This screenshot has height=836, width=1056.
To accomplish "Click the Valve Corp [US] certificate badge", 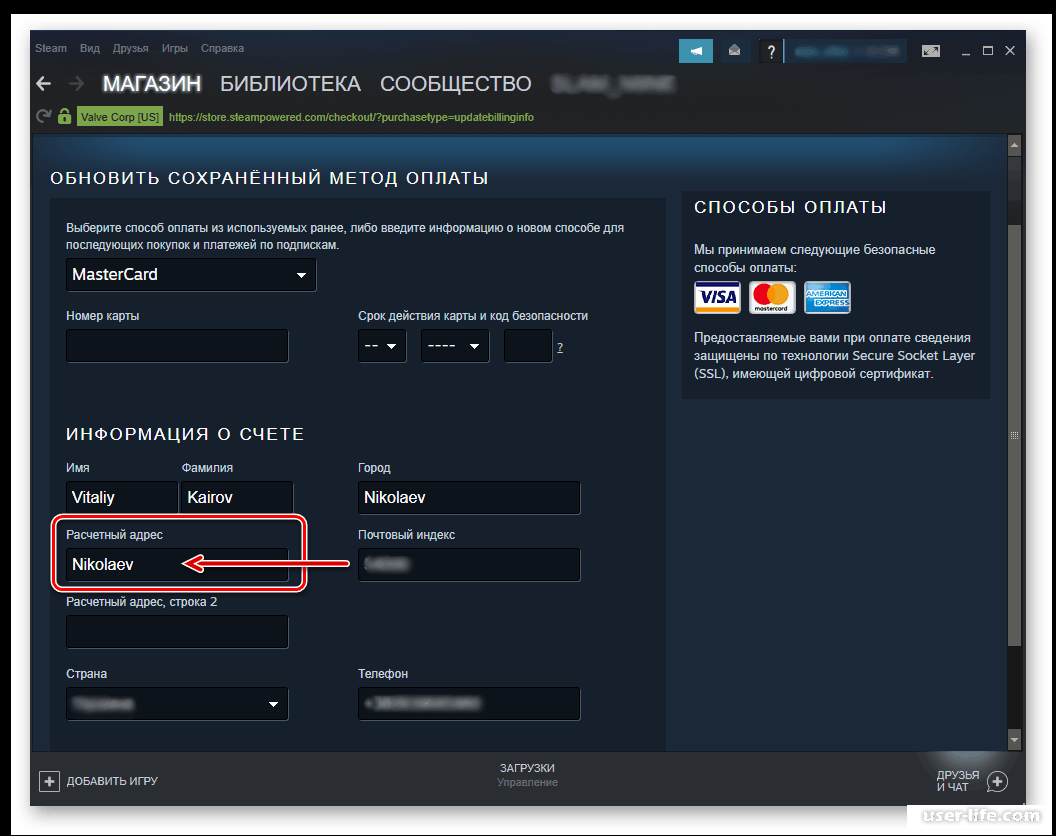I will pos(120,117).
